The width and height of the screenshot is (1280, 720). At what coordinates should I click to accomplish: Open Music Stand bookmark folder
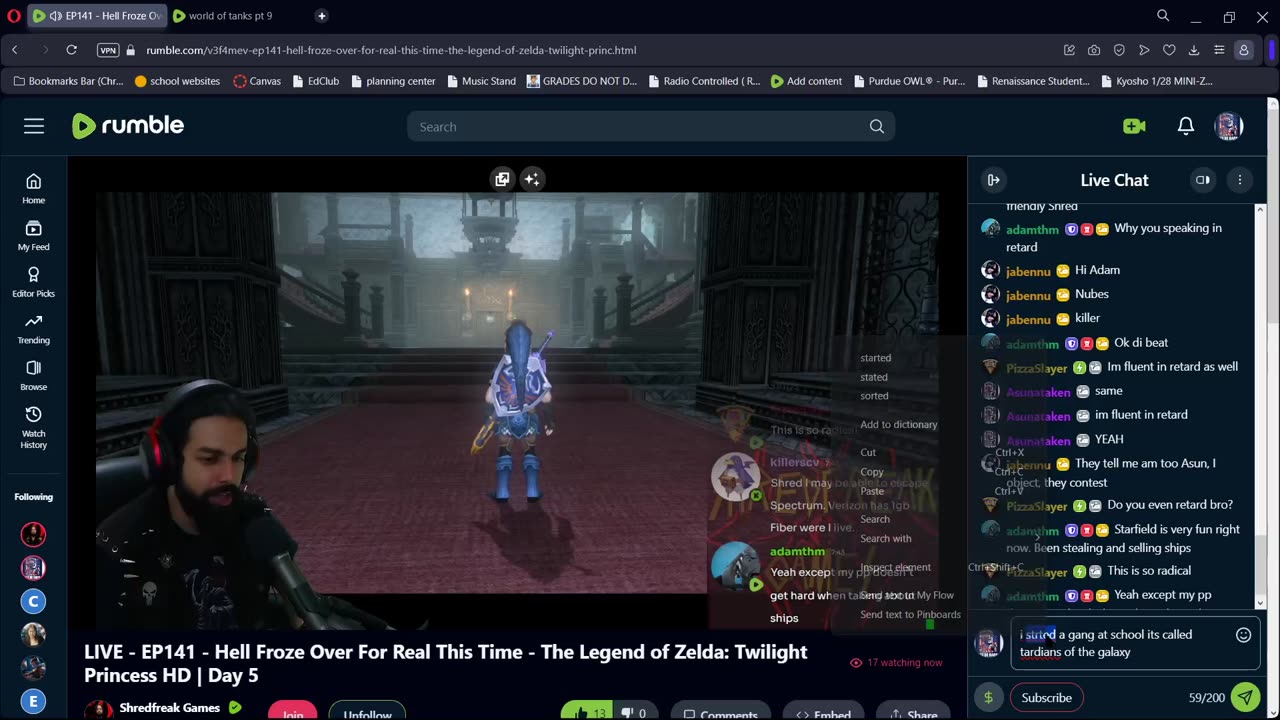(481, 81)
